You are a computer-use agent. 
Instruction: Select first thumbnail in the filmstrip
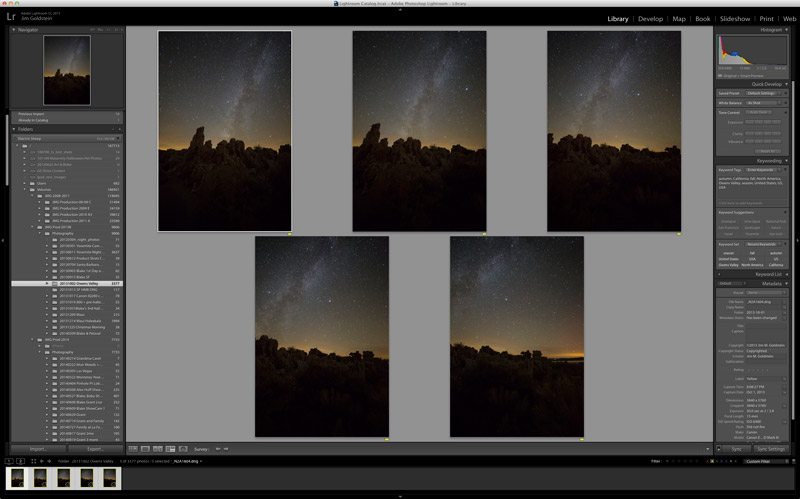[17, 478]
